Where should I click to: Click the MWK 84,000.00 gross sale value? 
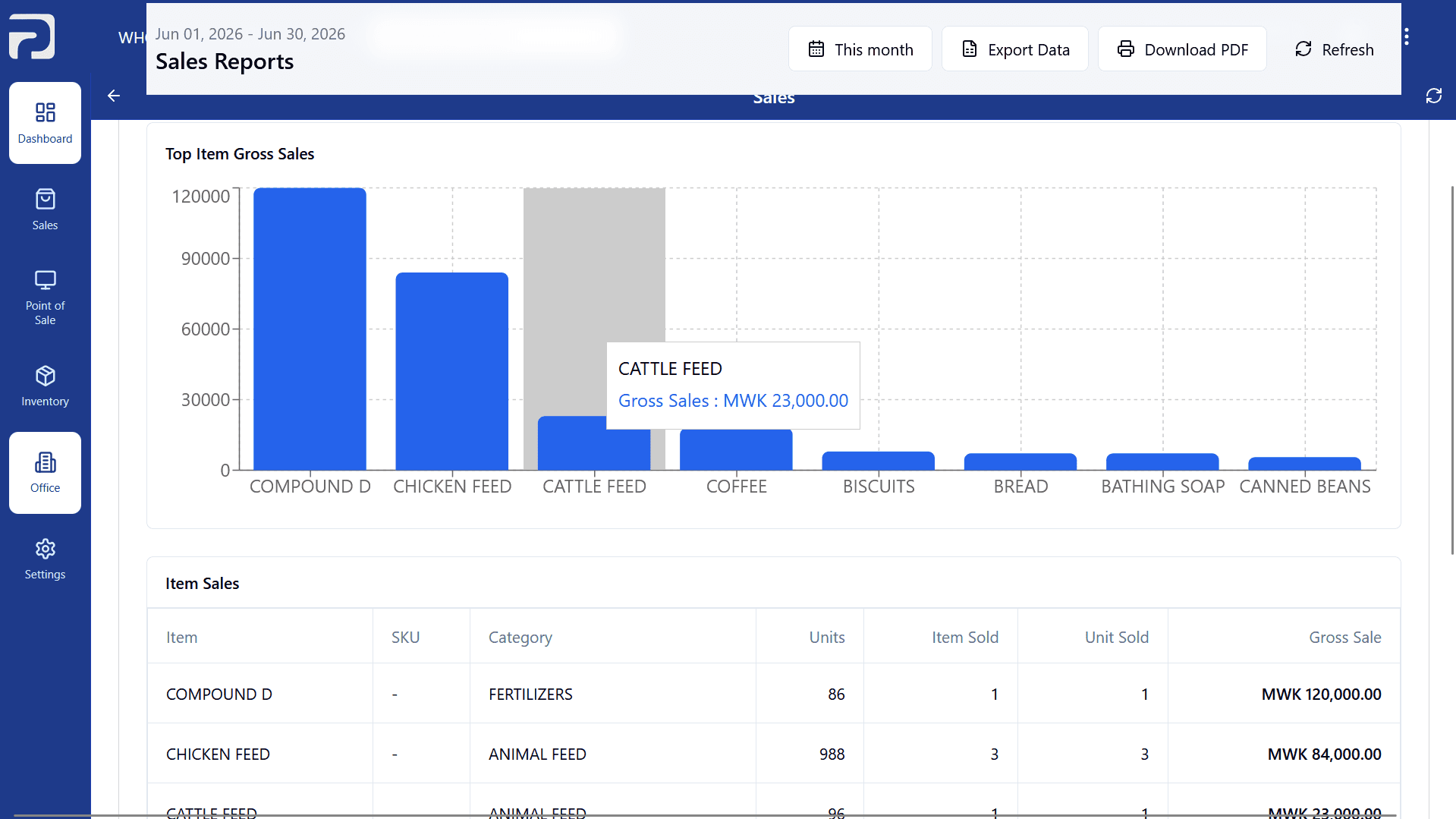(1324, 754)
